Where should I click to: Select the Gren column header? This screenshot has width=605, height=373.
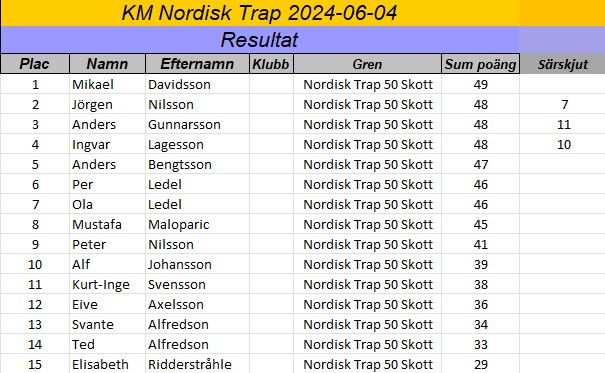367,64
